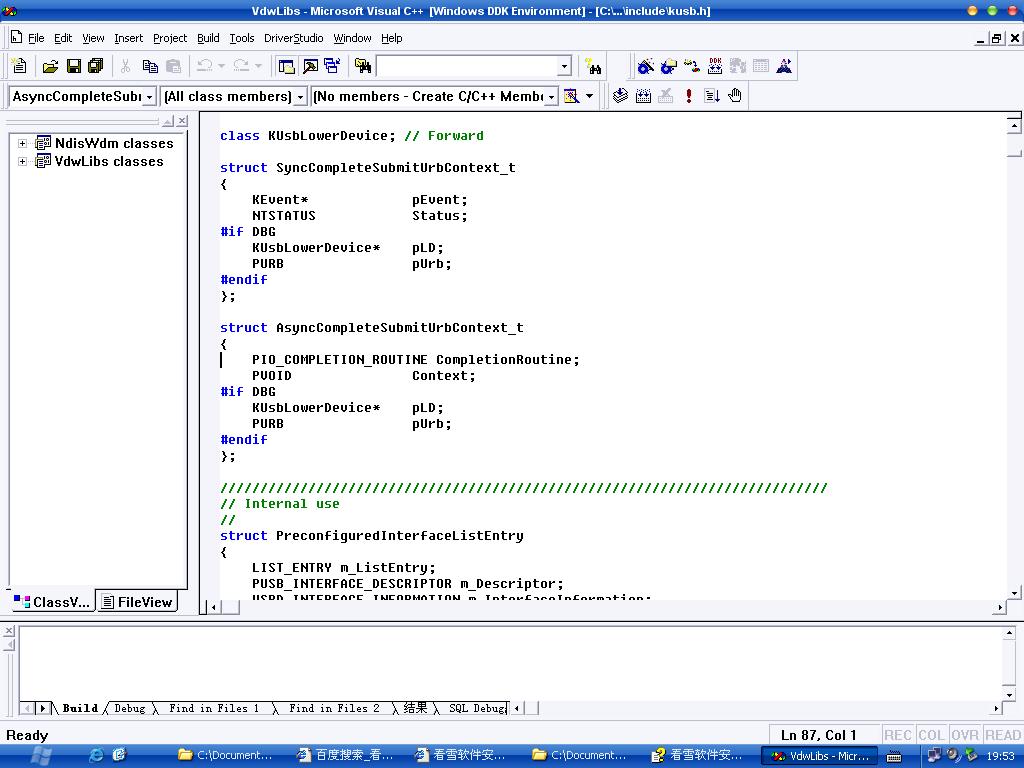The width and height of the screenshot is (1024, 768).
Task: Click the code editor scroll down arrow
Action: tap(1014, 593)
